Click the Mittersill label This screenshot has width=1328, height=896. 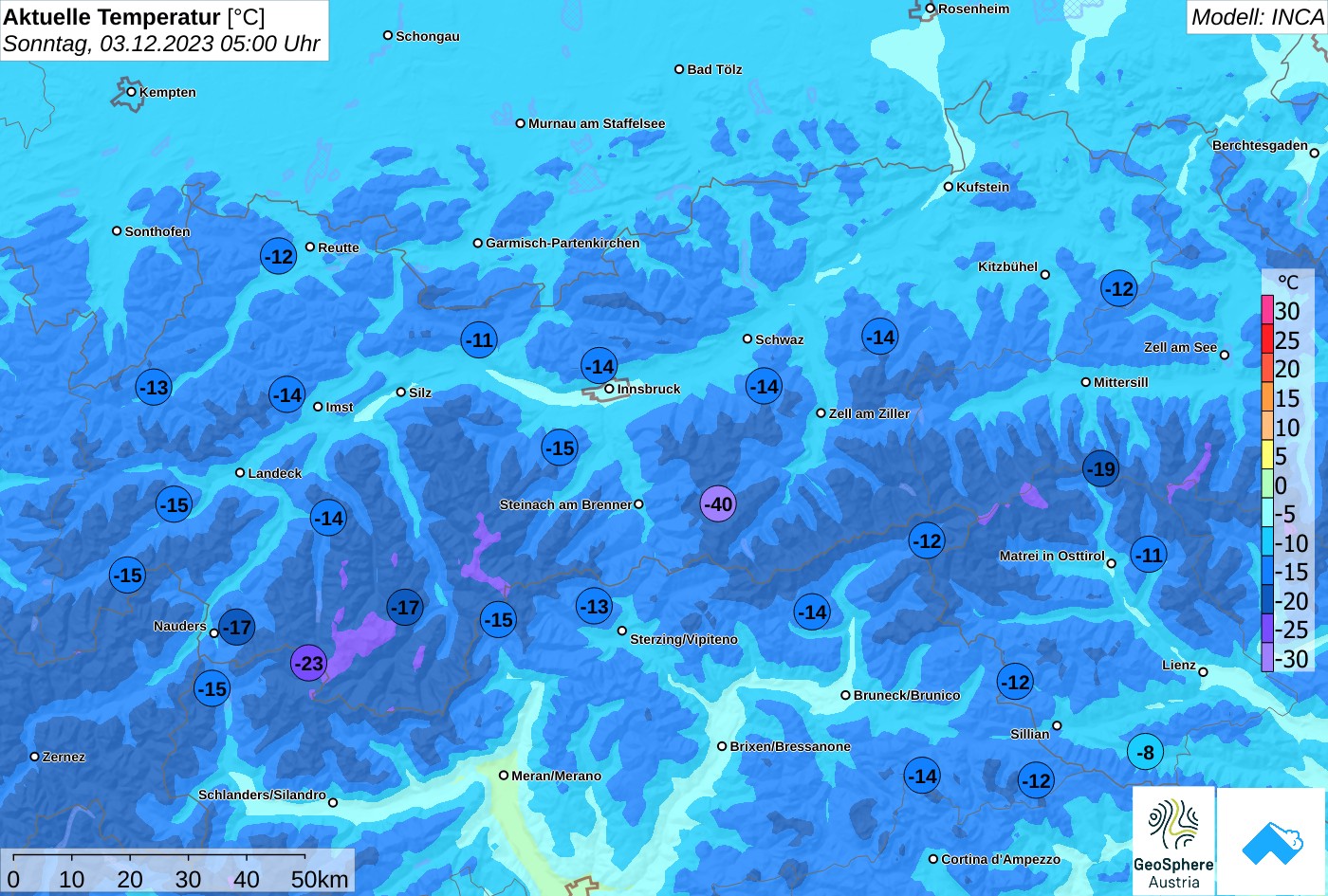pos(1120,382)
